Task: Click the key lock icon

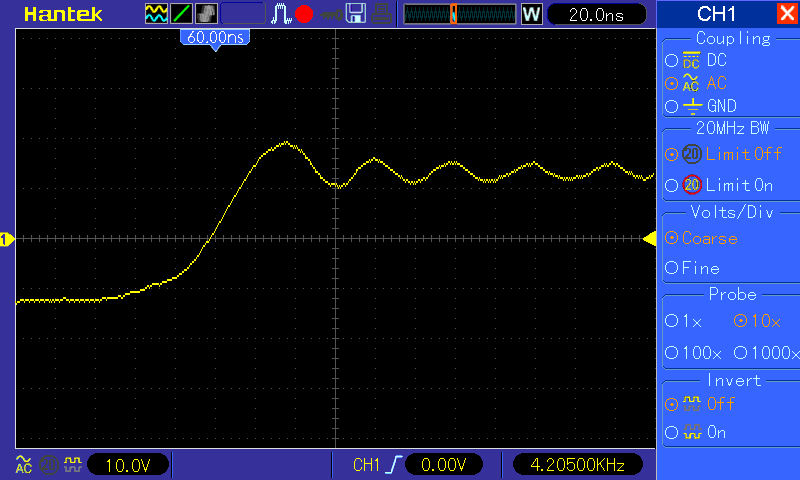Action: tap(332, 14)
